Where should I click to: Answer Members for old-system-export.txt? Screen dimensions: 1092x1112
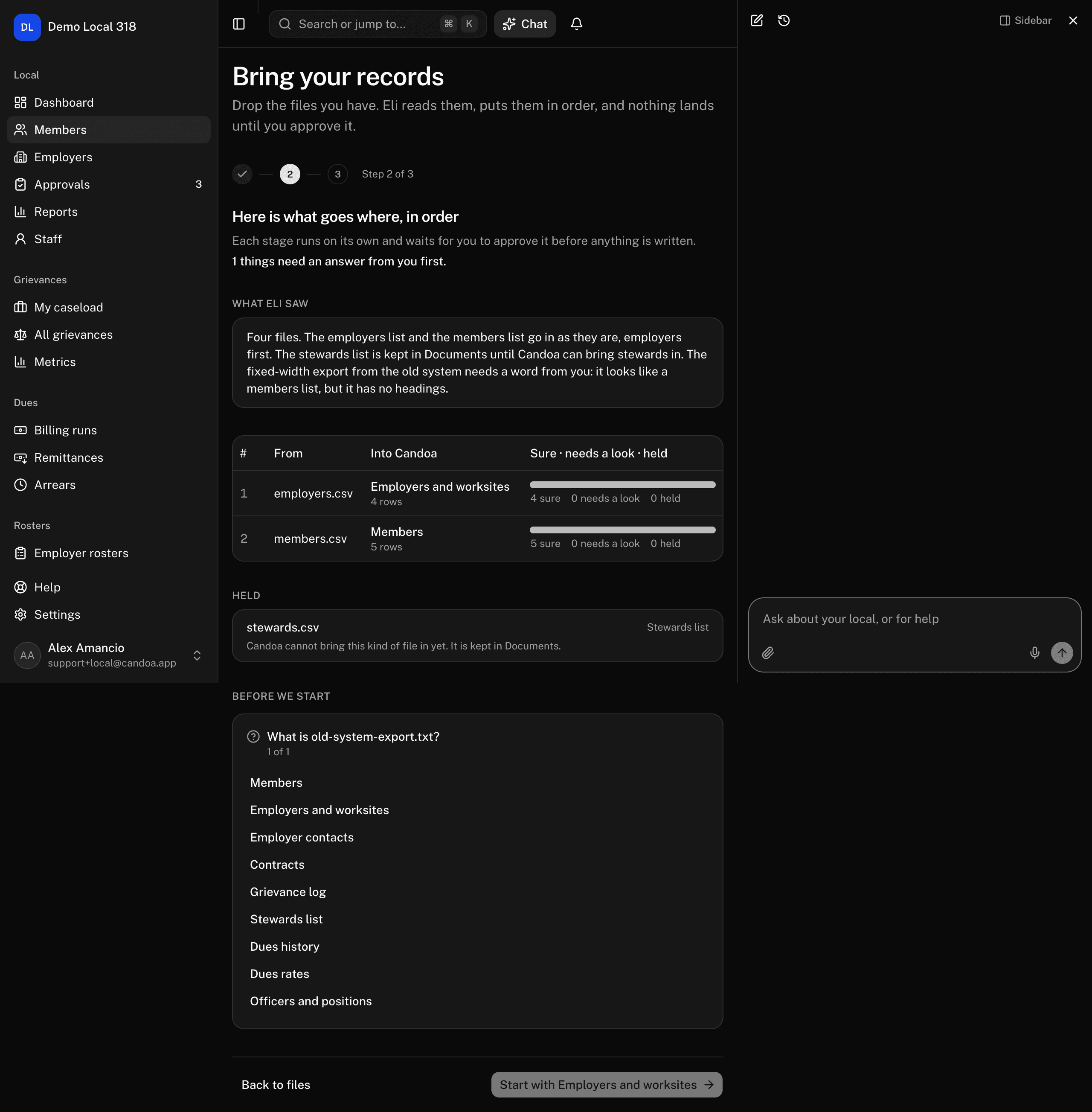tap(477, 783)
